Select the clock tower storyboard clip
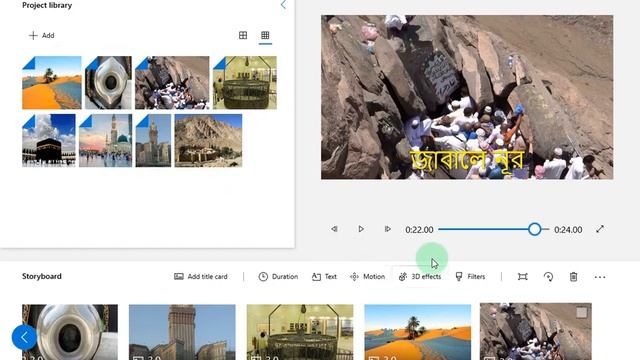640x360 pixels. pos(182,332)
